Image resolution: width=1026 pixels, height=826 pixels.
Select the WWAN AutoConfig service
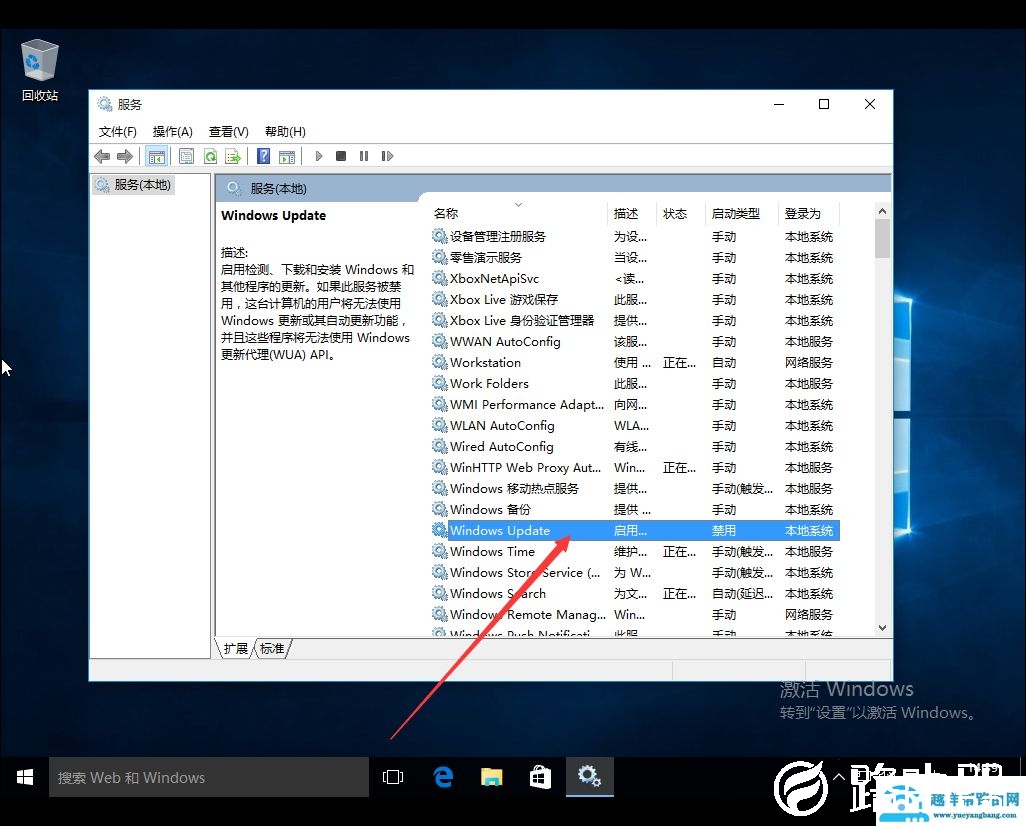tap(635, 342)
